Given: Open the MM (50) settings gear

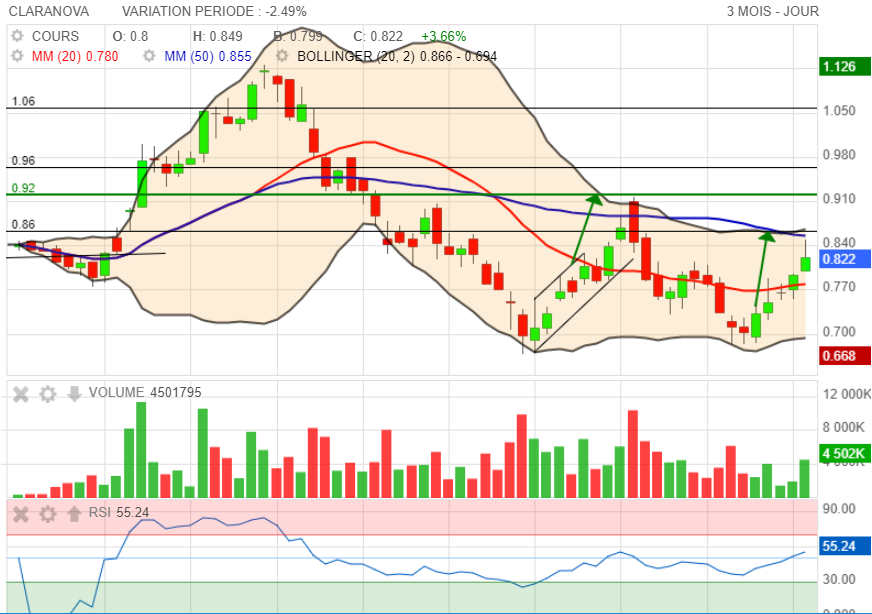Looking at the screenshot, I should point(149,56).
